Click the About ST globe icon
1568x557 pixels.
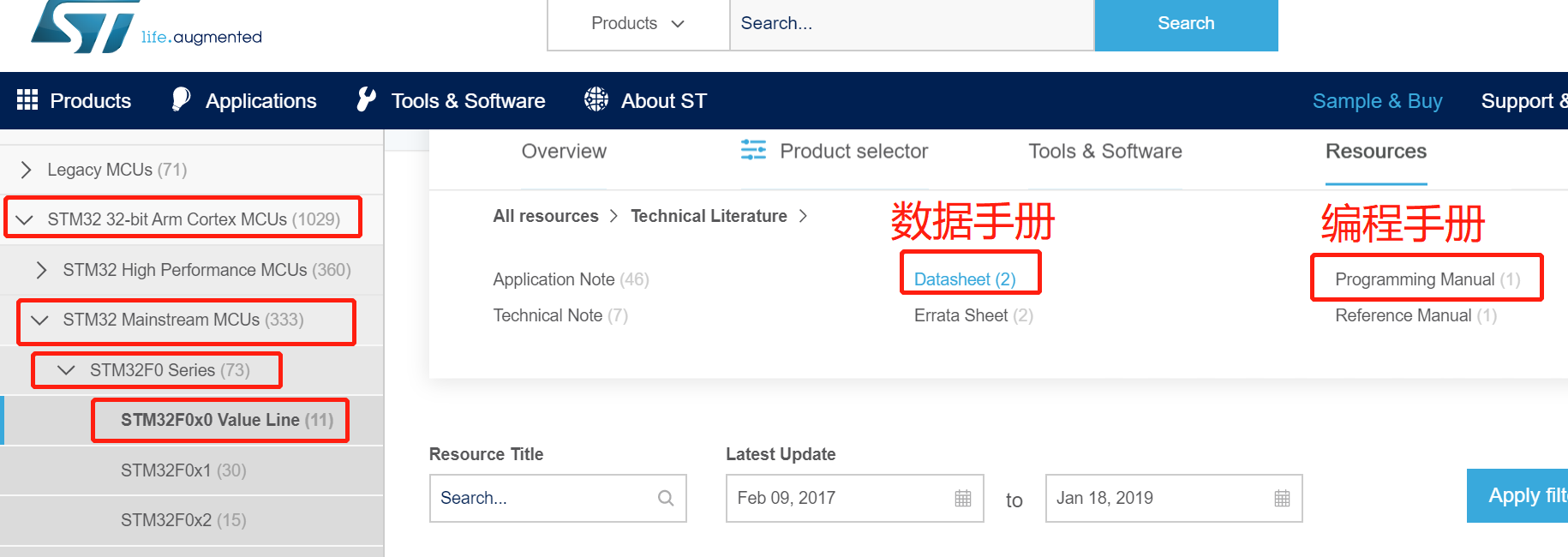pyautogui.click(x=596, y=99)
